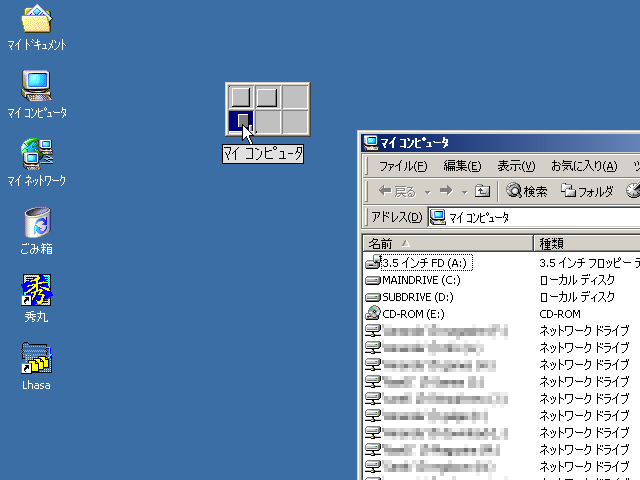This screenshot has height=480, width=640.
Task: Open the back history dropdown arrow
Action: [427, 192]
